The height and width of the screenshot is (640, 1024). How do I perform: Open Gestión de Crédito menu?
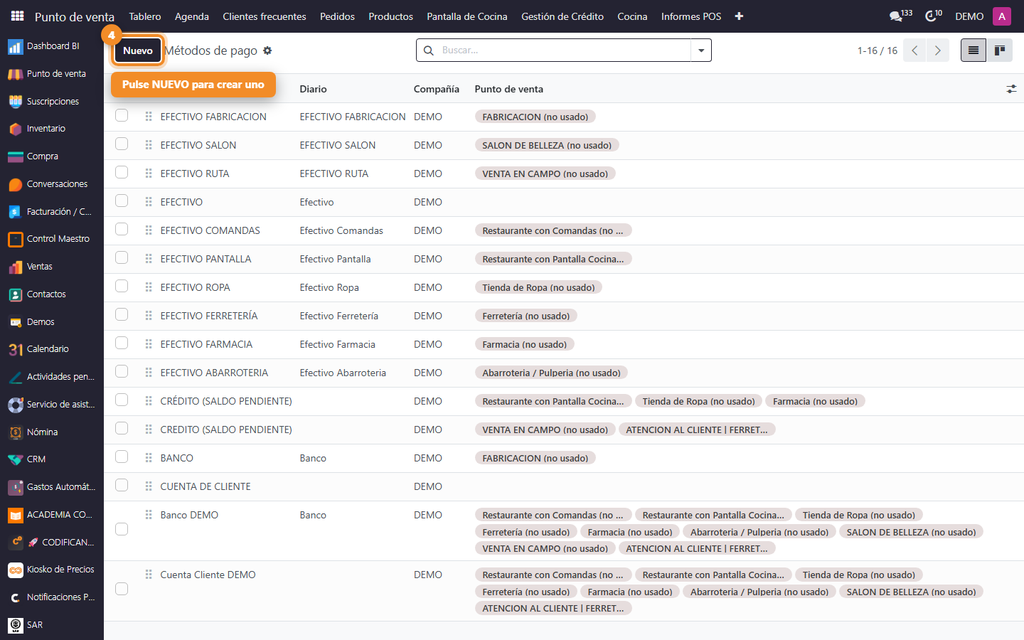tap(562, 16)
